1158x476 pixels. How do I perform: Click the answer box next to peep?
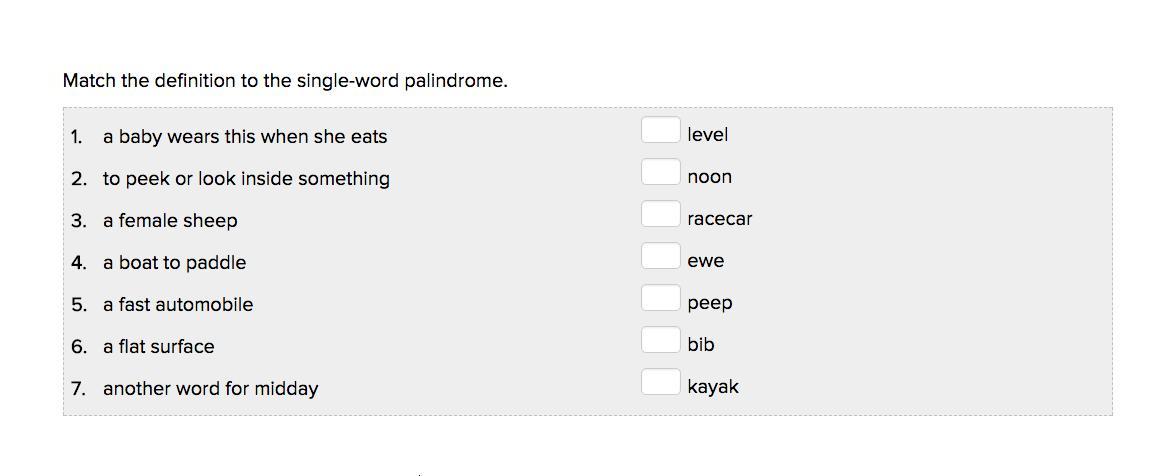tap(660, 298)
